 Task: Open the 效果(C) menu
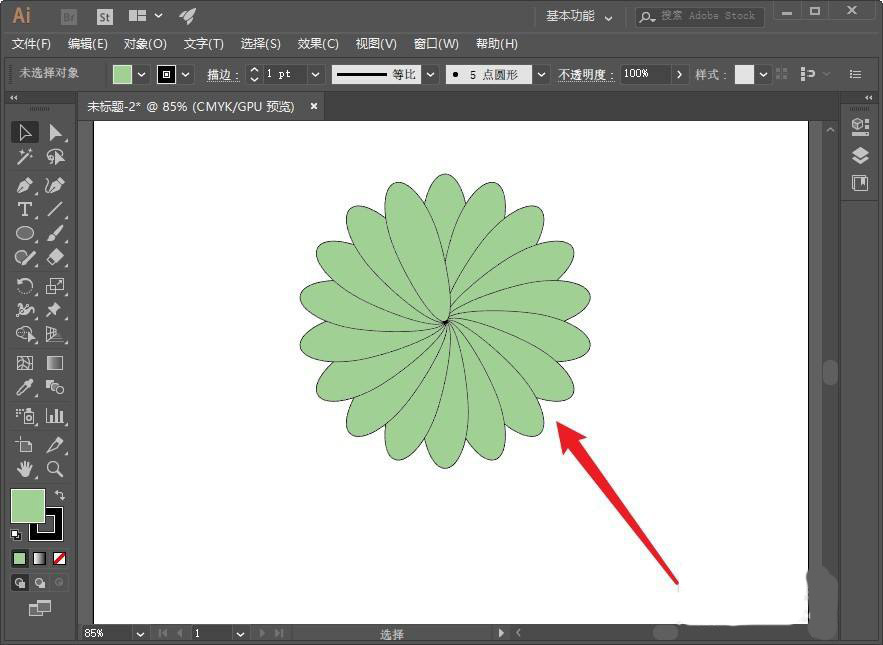click(318, 44)
